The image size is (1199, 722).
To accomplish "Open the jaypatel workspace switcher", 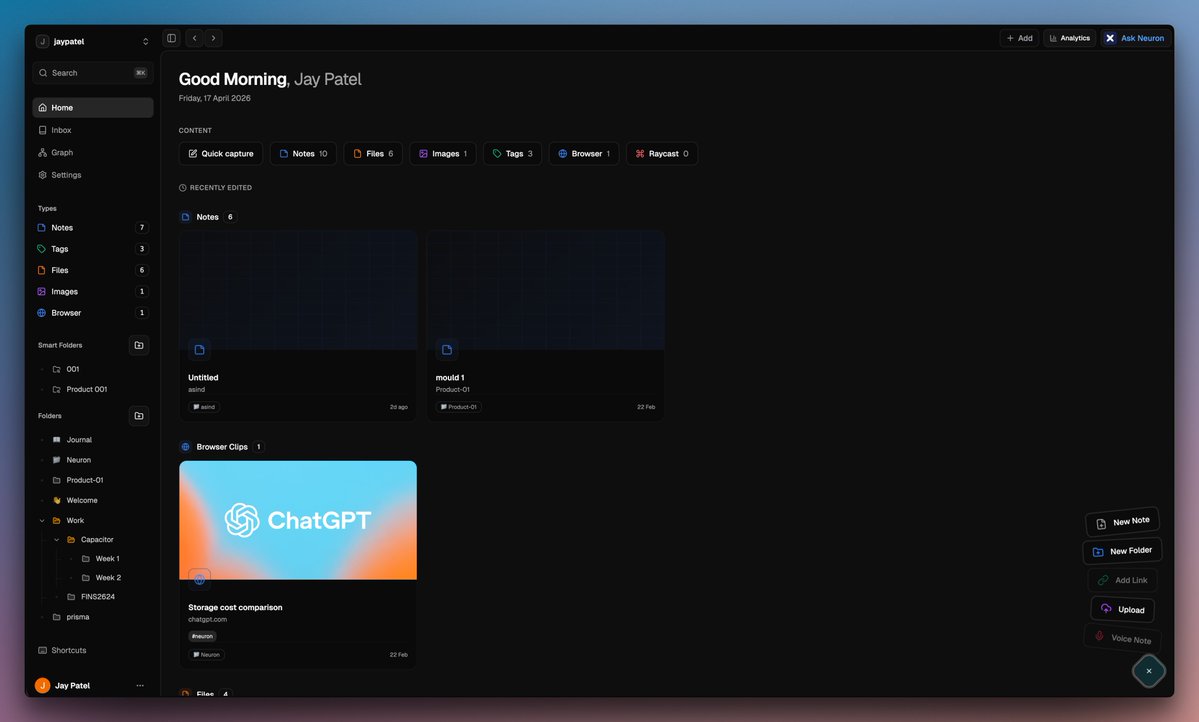I will click(93, 41).
